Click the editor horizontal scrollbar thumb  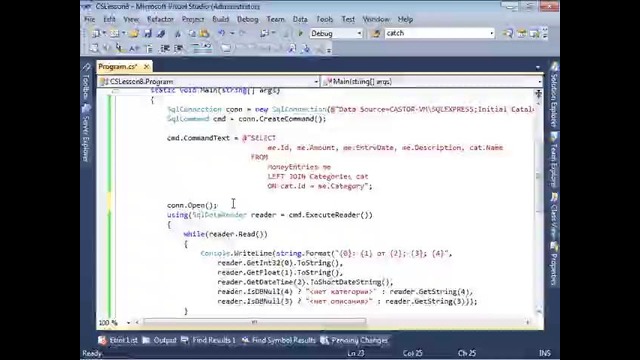(x=254, y=322)
